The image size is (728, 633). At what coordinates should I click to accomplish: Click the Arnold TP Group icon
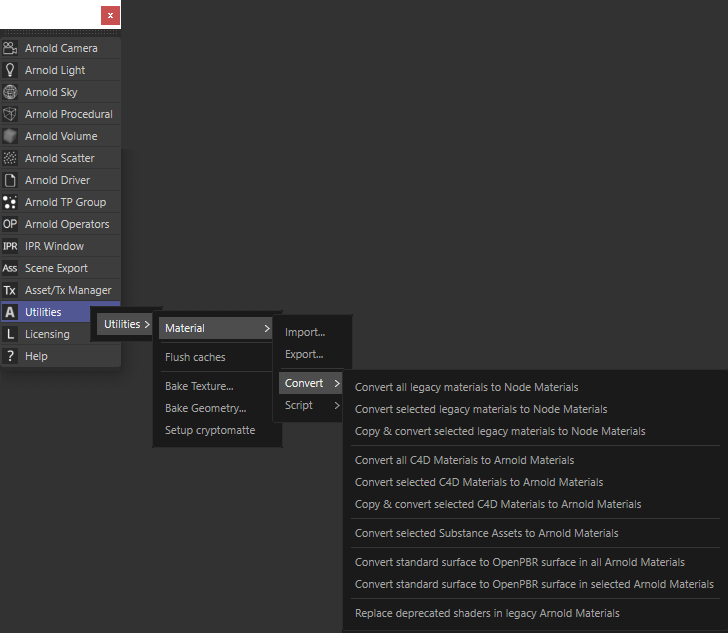[x=10, y=202]
